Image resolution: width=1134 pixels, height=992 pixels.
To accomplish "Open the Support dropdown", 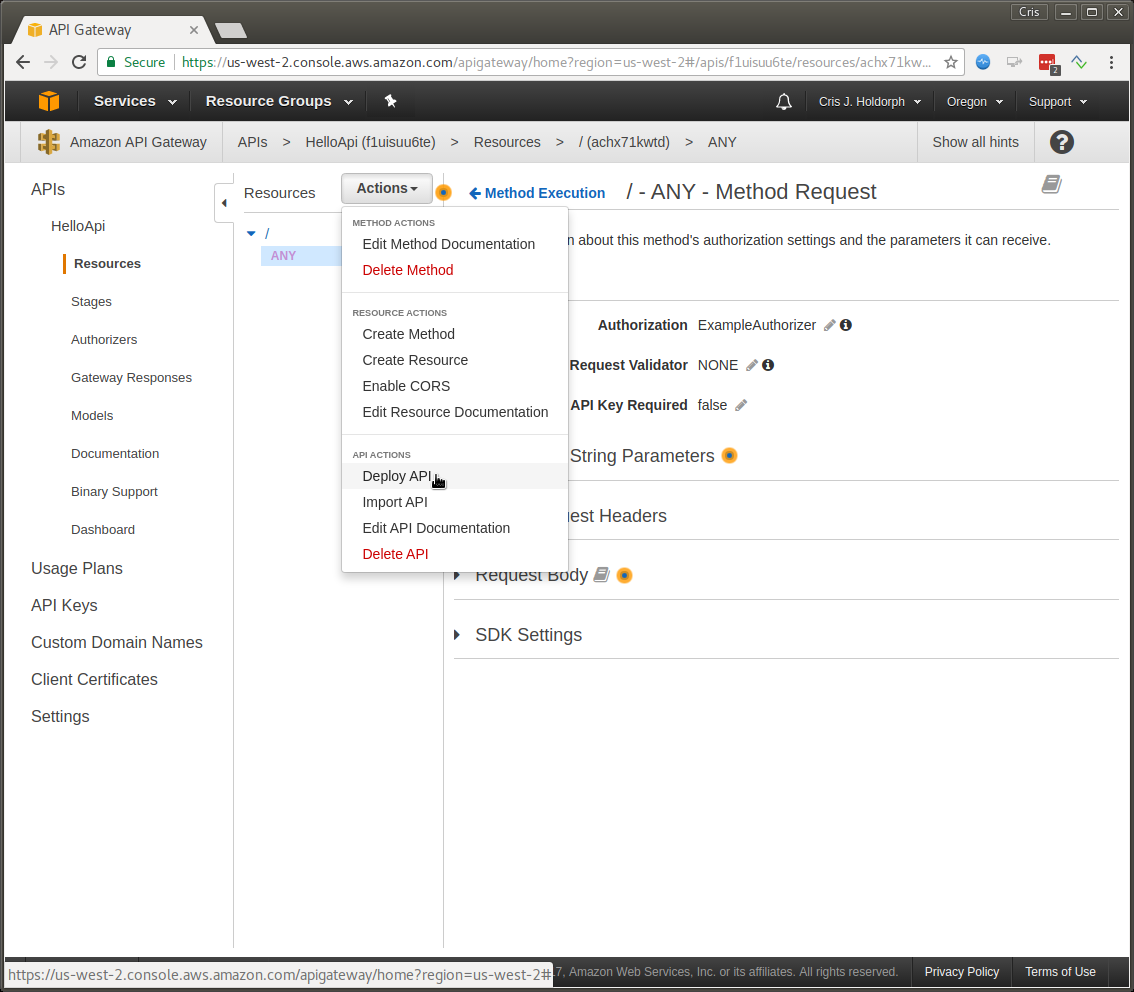I will pos(1058,102).
